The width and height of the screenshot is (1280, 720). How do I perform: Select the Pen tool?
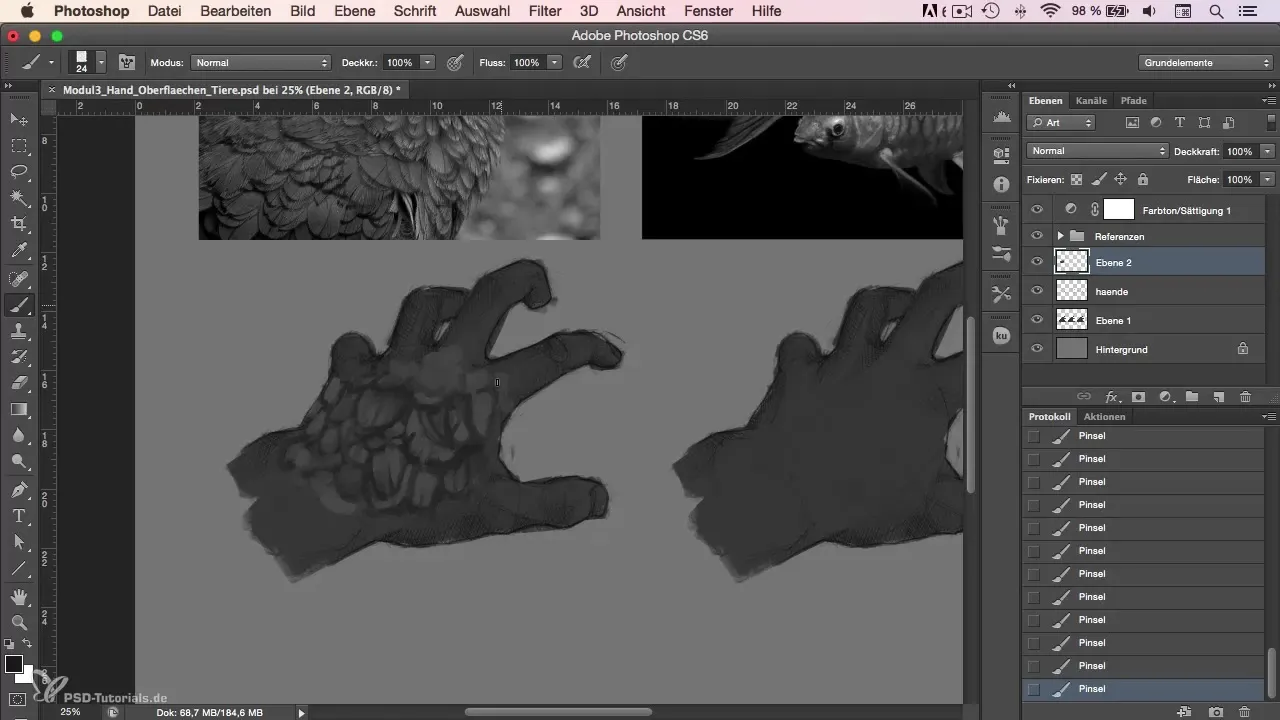[19, 491]
